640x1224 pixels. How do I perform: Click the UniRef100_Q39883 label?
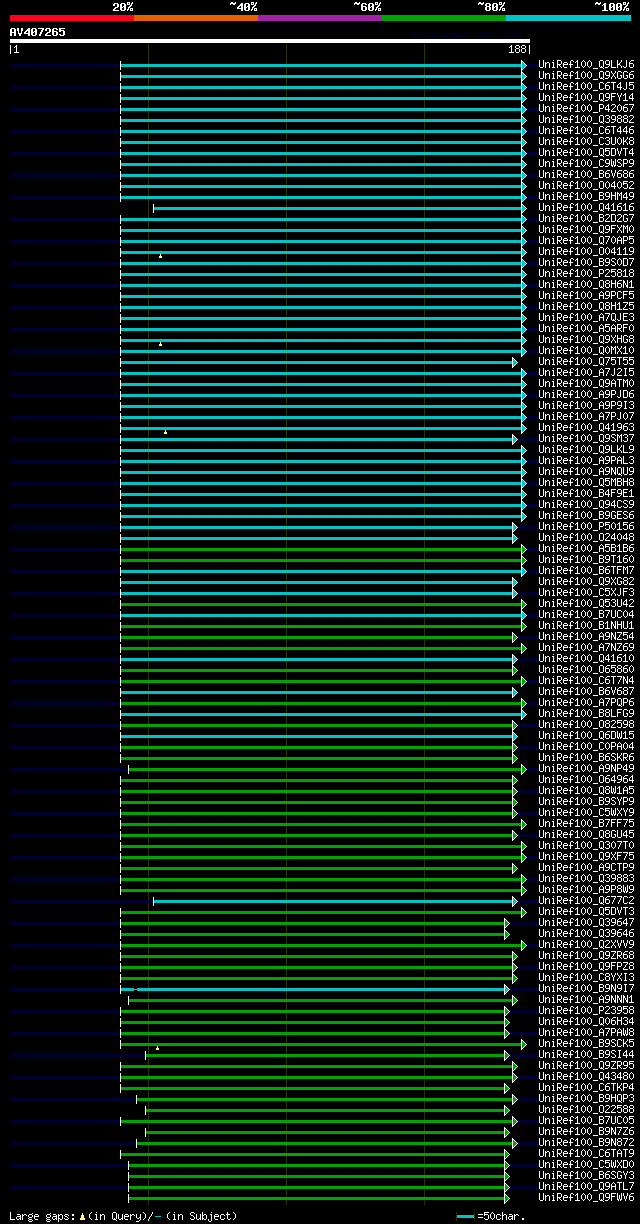click(x=586, y=879)
